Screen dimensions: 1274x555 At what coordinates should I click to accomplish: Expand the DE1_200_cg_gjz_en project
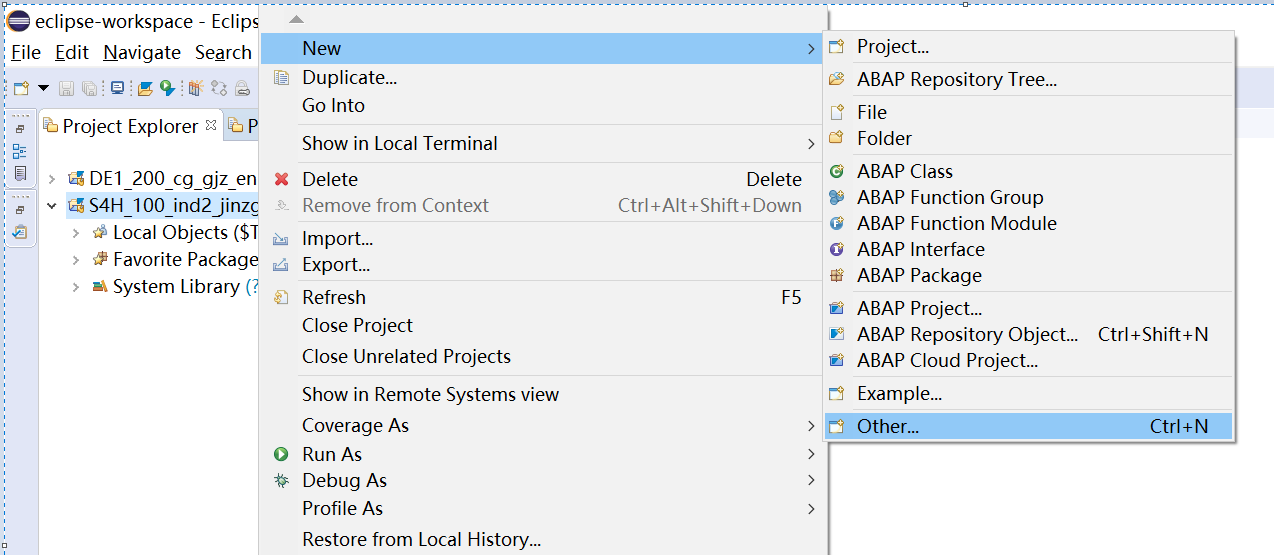point(52,179)
